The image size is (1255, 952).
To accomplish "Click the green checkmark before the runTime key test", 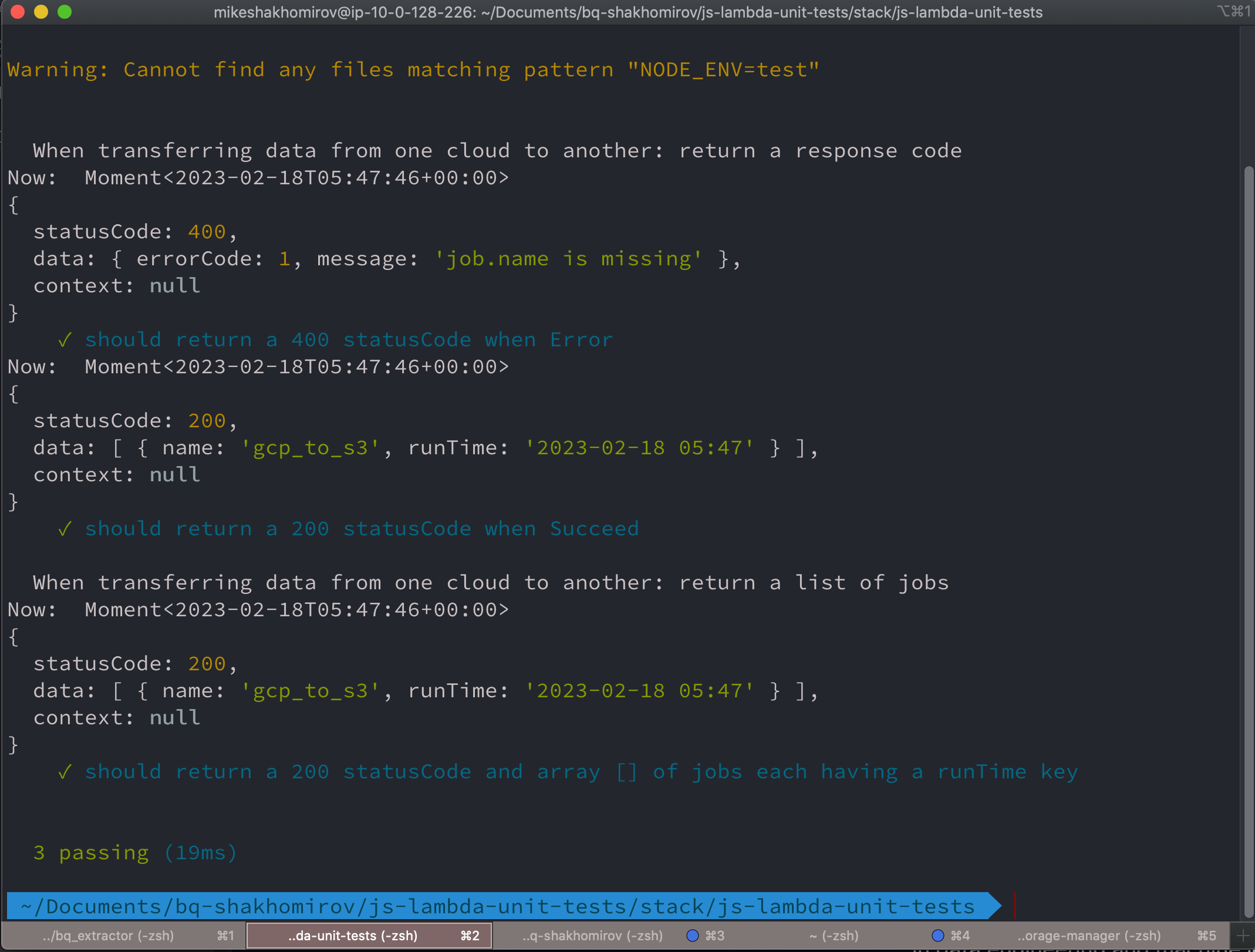I will click(65, 771).
